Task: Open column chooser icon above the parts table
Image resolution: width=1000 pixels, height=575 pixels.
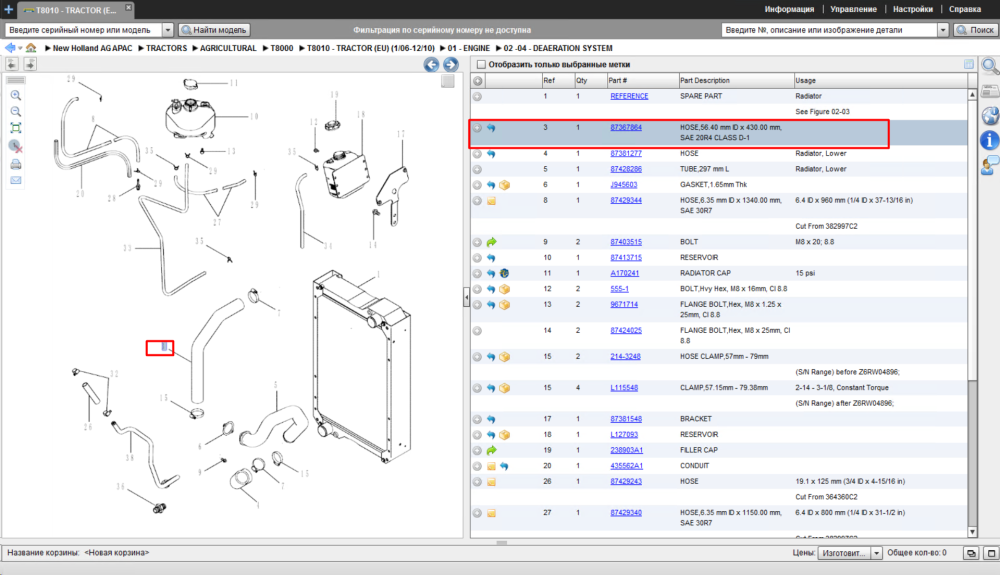Action: 969,64
